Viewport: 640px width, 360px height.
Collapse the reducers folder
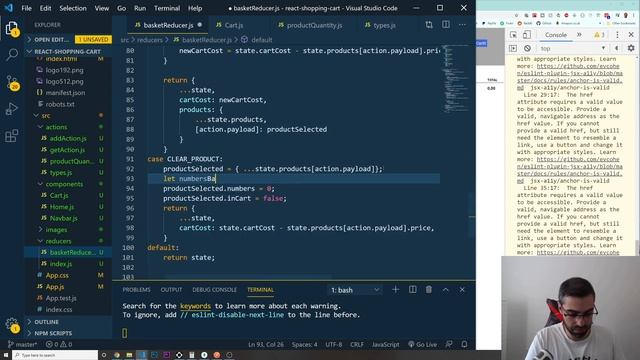pos(58,242)
